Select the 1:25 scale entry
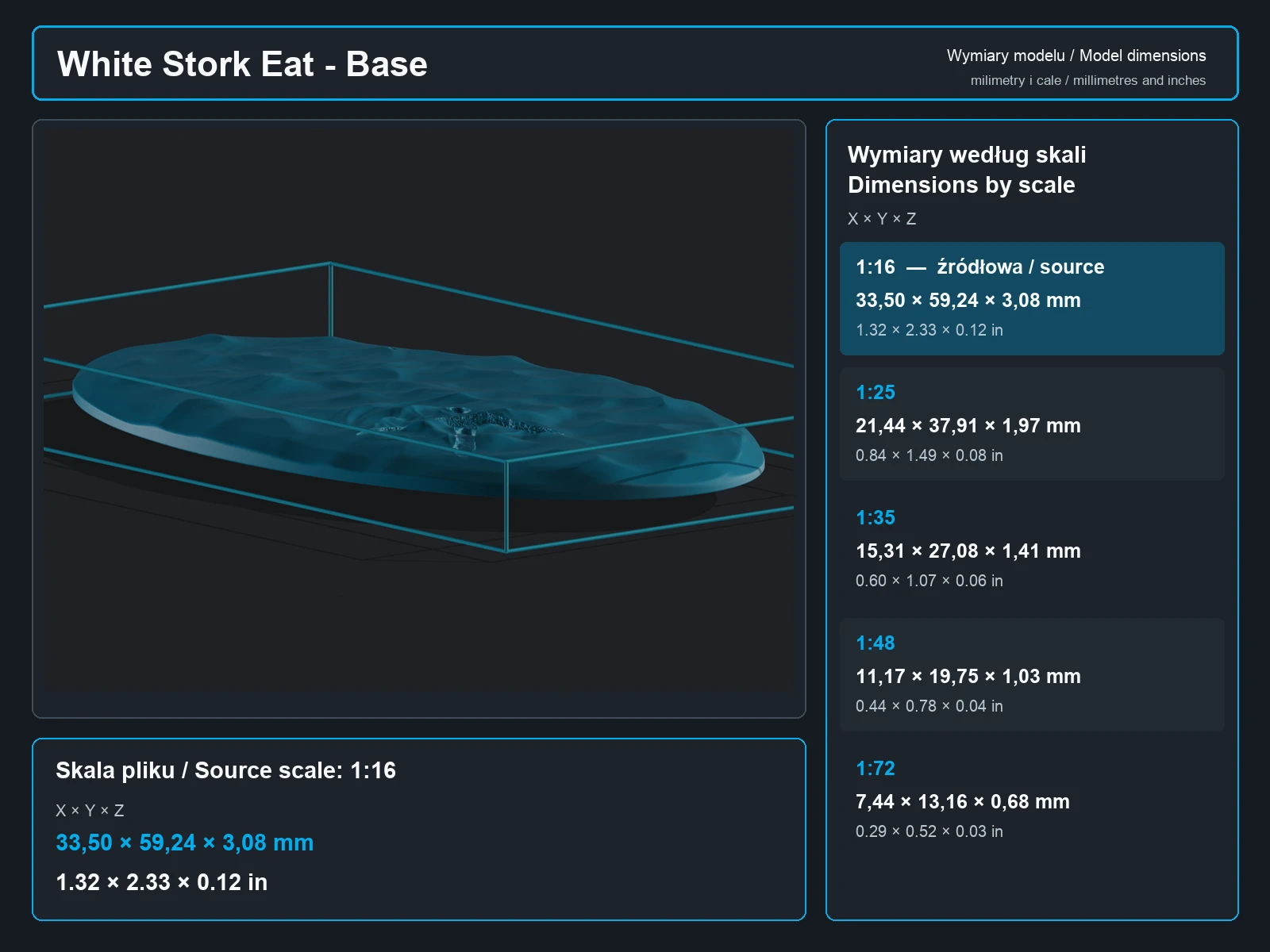Screen dimensions: 1270x952 tap(1032, 424)
